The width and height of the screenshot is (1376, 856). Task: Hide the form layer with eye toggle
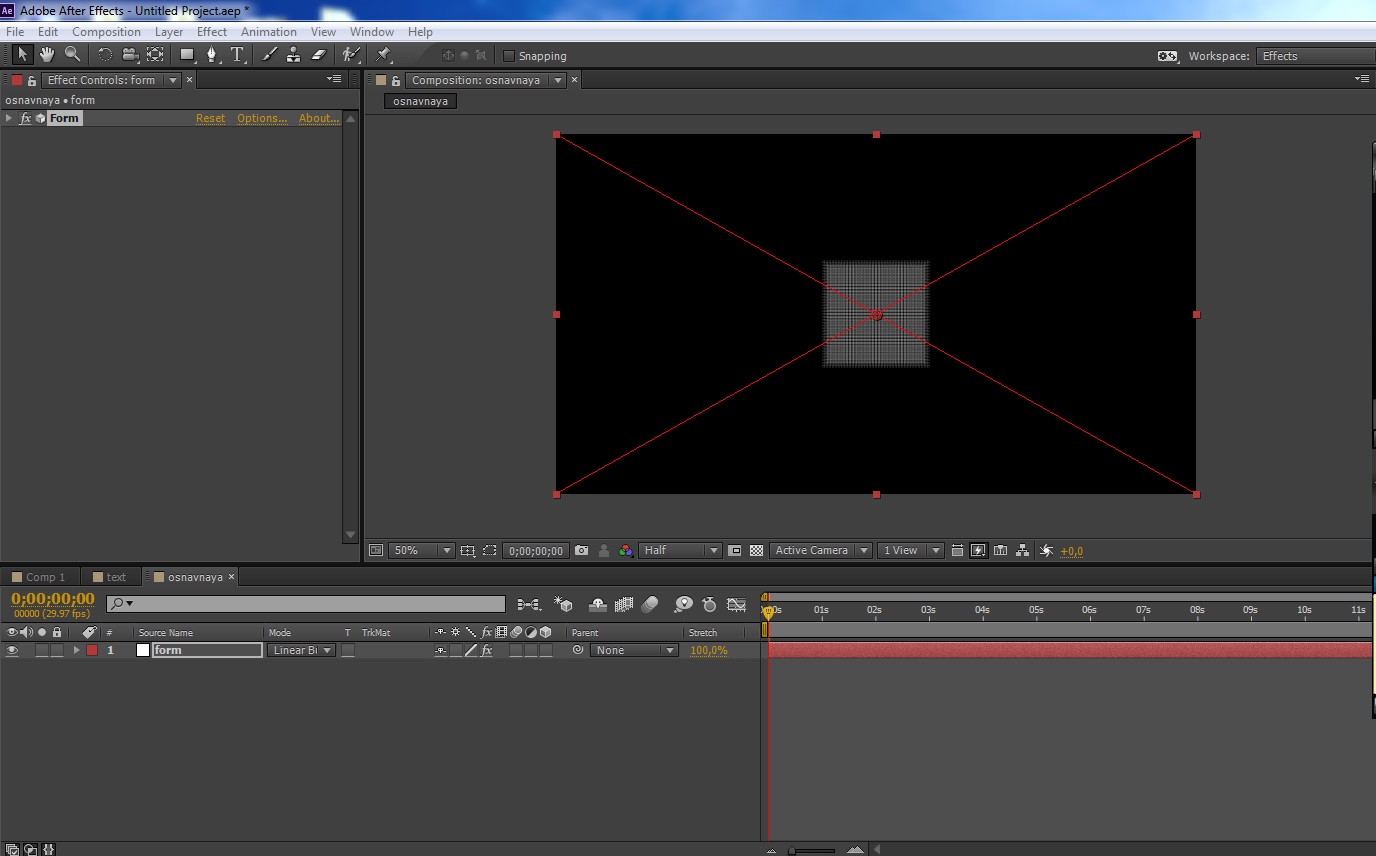coord(12,650)
